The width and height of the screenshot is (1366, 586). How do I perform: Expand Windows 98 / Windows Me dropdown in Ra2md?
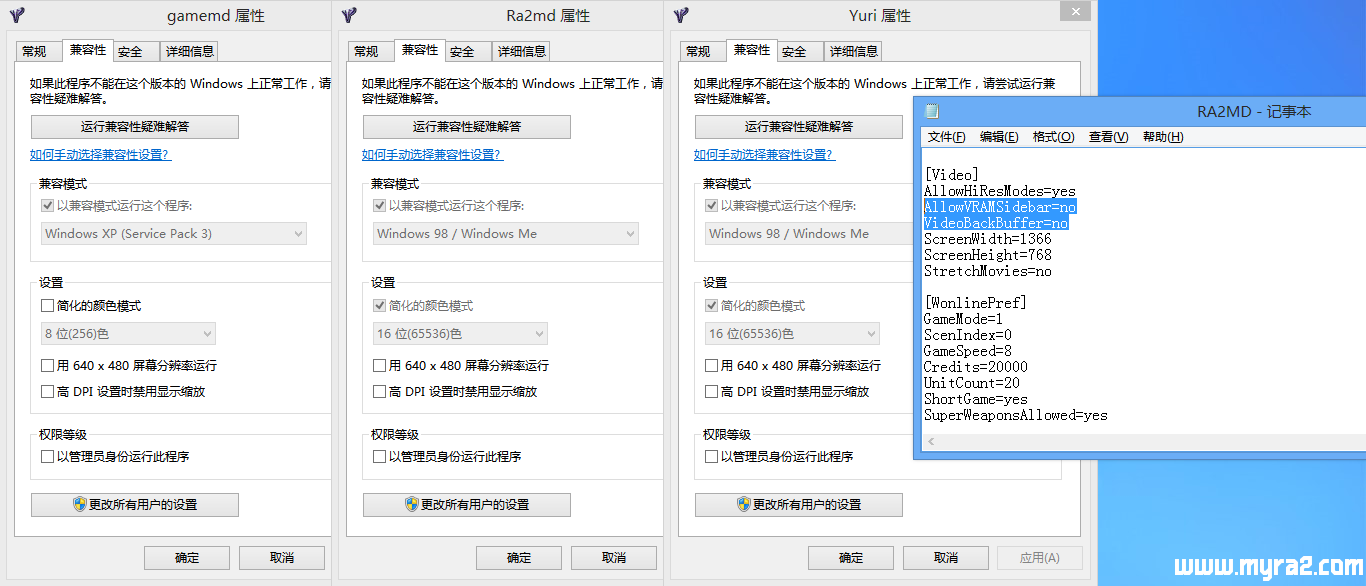[506, 234]
